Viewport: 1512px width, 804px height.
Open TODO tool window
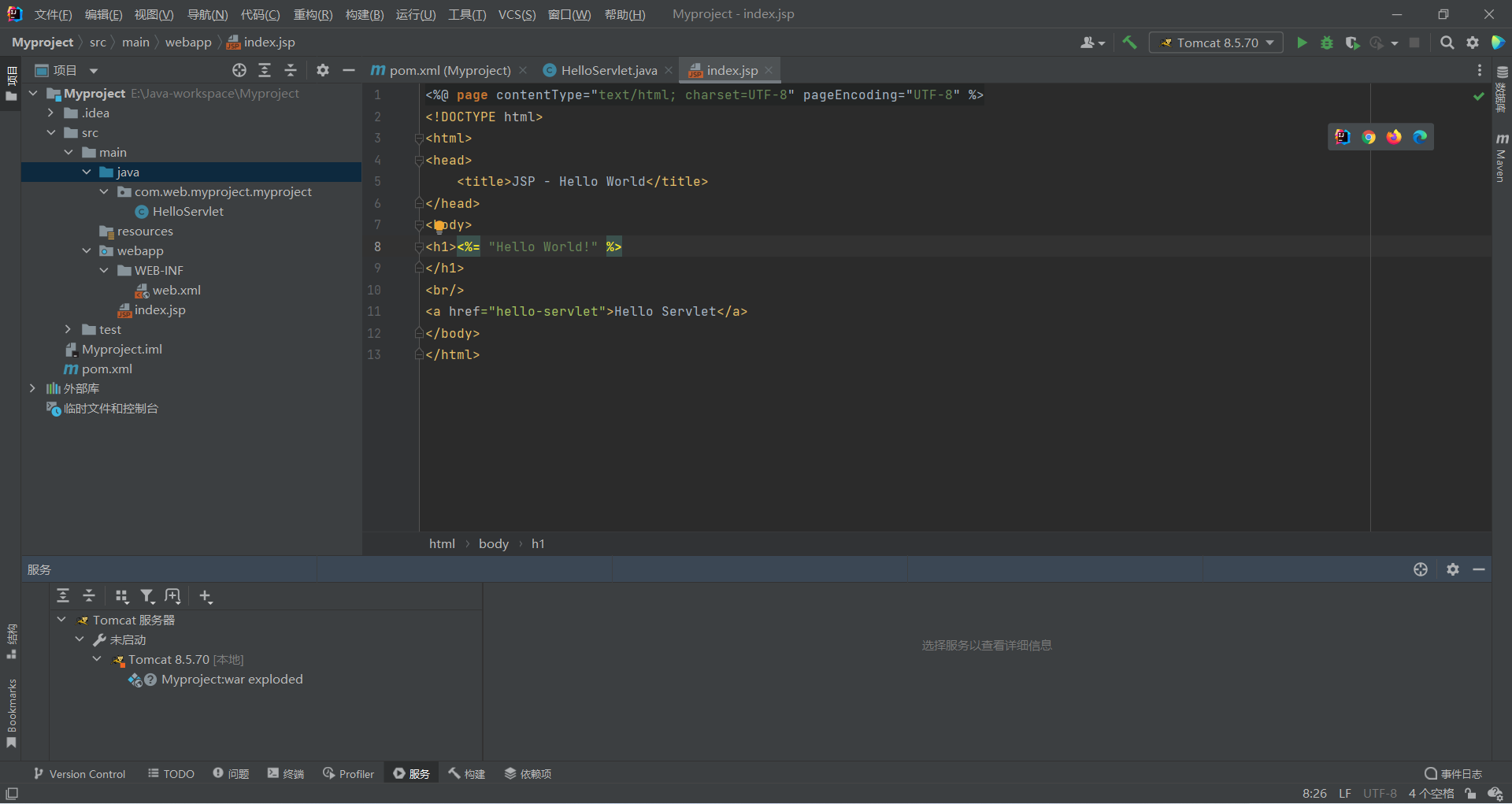point(171,774)
